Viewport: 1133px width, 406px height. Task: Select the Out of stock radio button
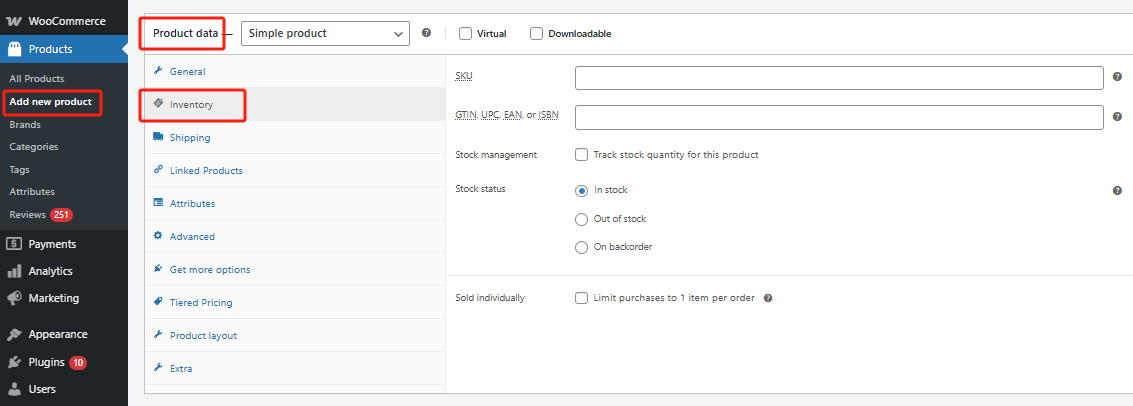581,219
